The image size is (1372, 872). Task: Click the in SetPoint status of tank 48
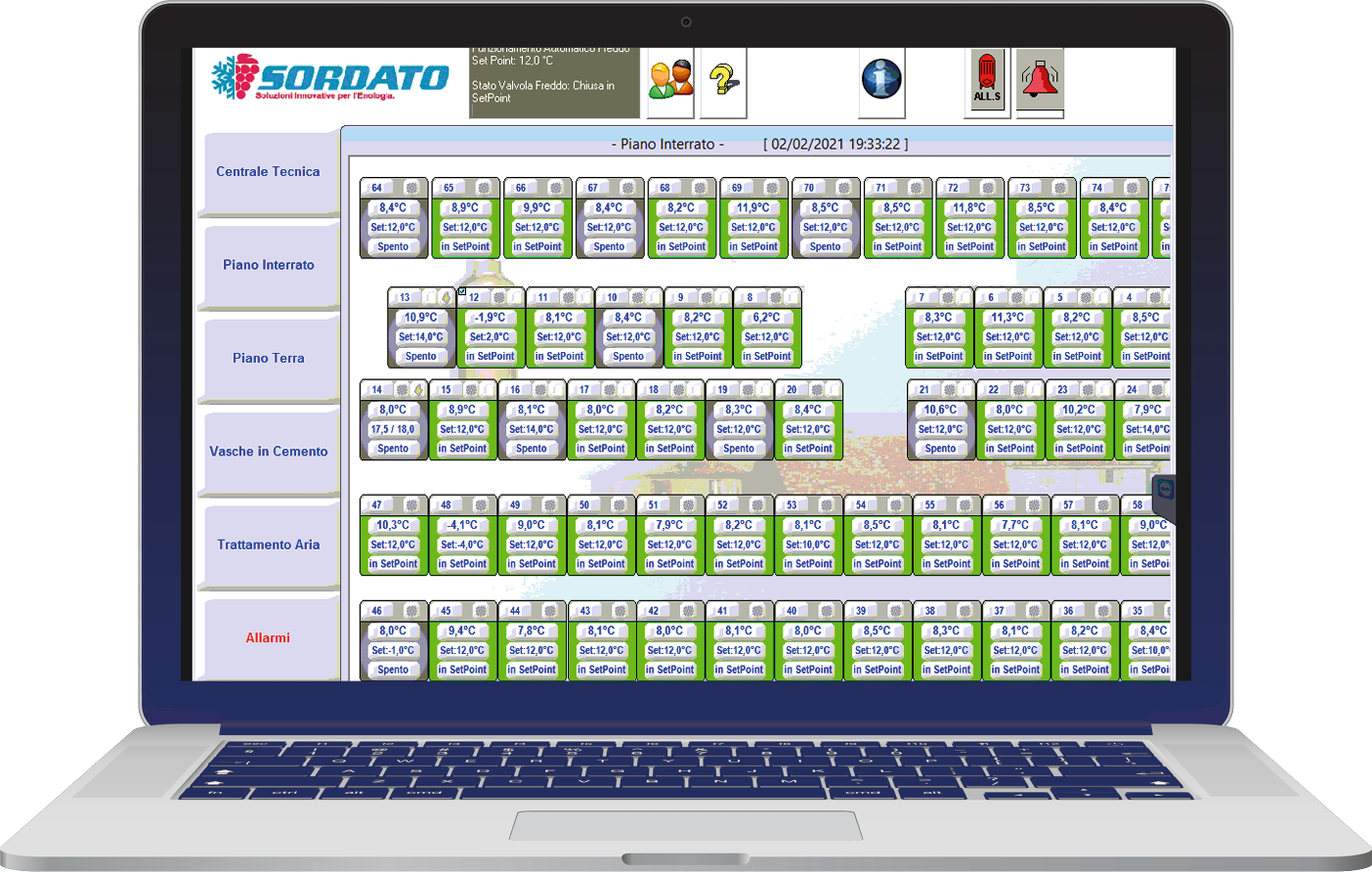[x=462, y=564]
